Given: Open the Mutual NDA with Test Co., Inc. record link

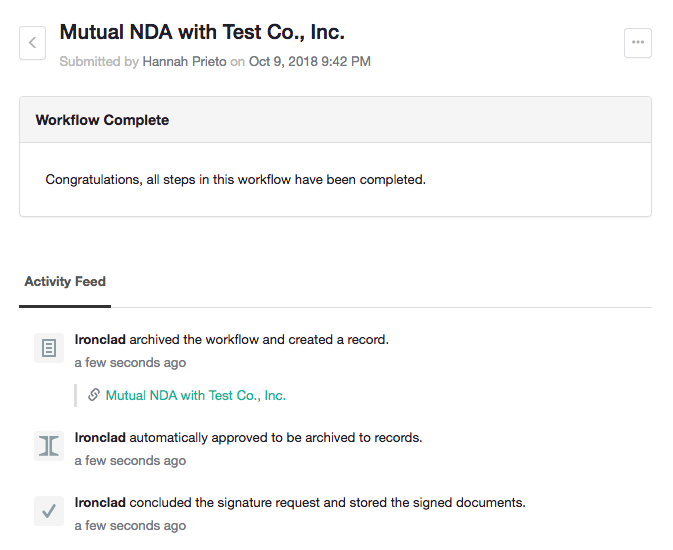Looking at the screenshot, I should [x=196, y=395].
